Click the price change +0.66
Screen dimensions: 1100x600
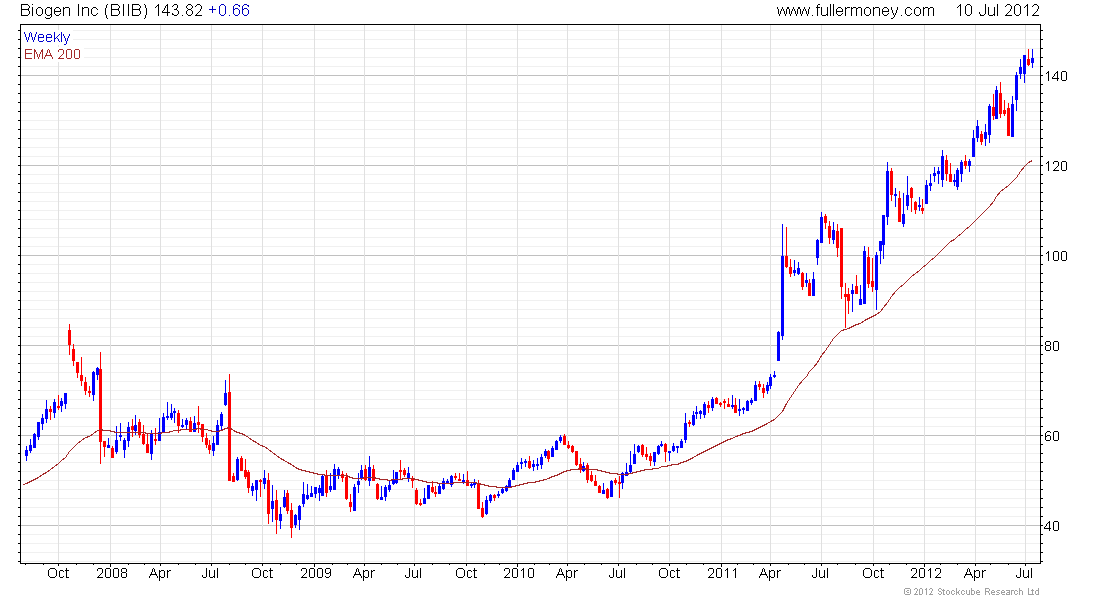(229, 11)
